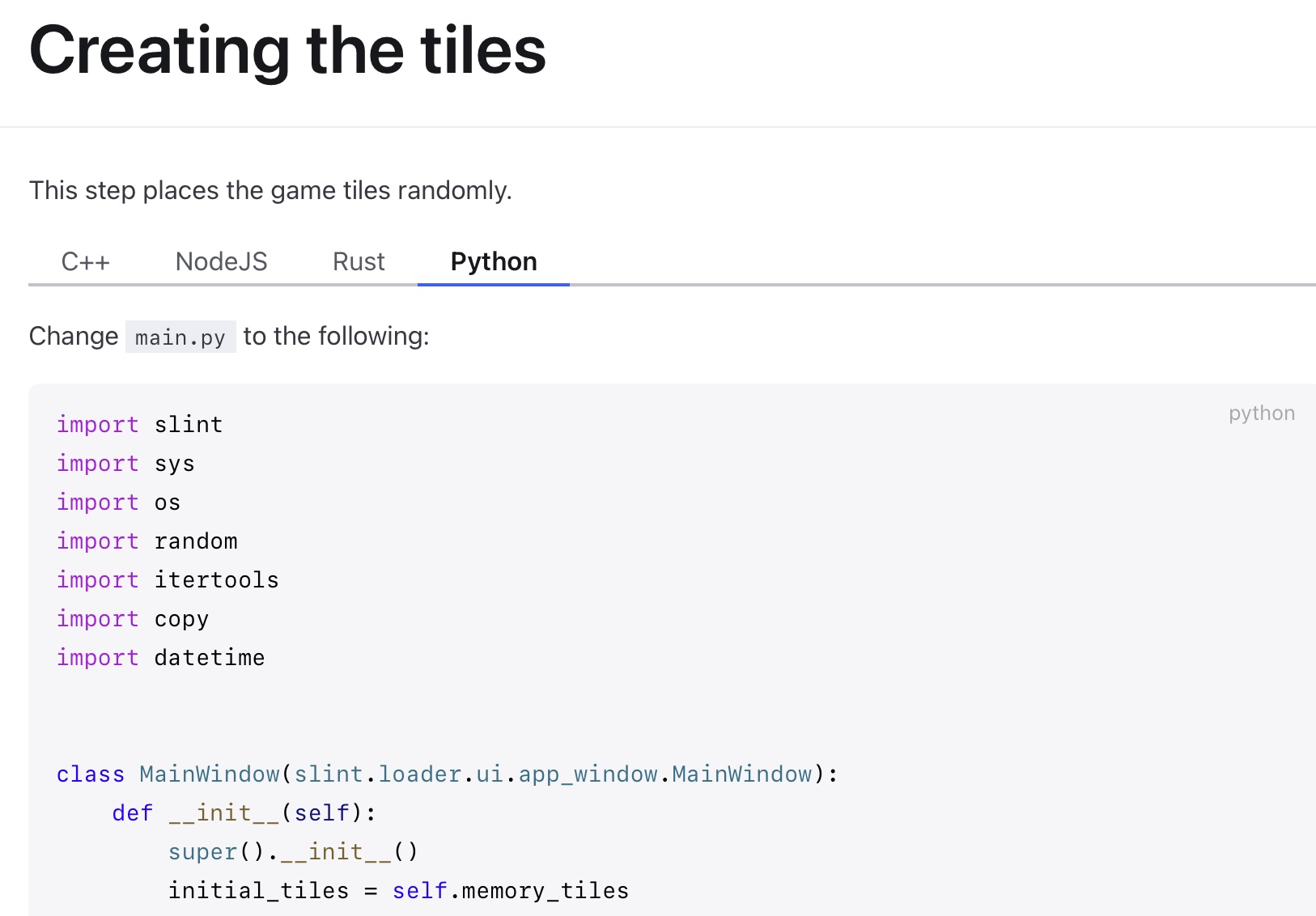This screenshot has height=916, width=1316.
Task: Click the "Creating the tiles" heading
Action: 287,50
